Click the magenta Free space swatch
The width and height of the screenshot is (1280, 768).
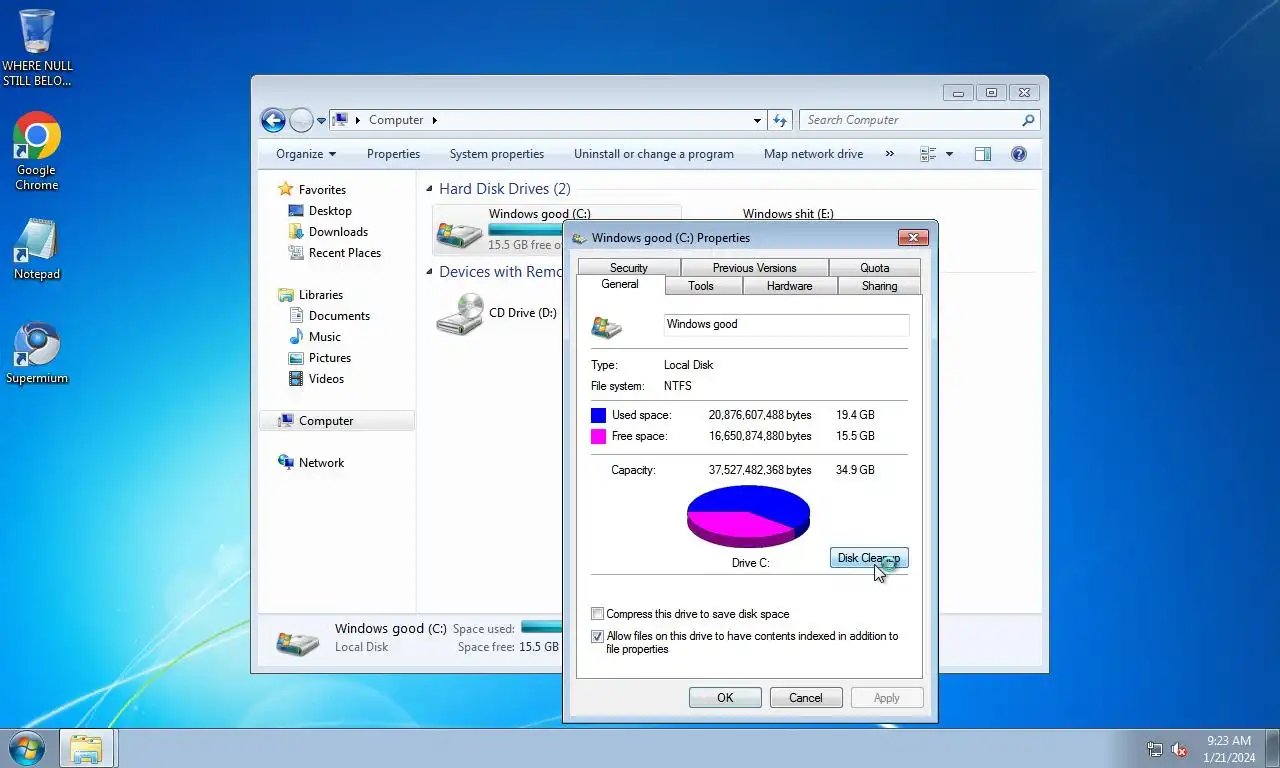pos(598,436)
